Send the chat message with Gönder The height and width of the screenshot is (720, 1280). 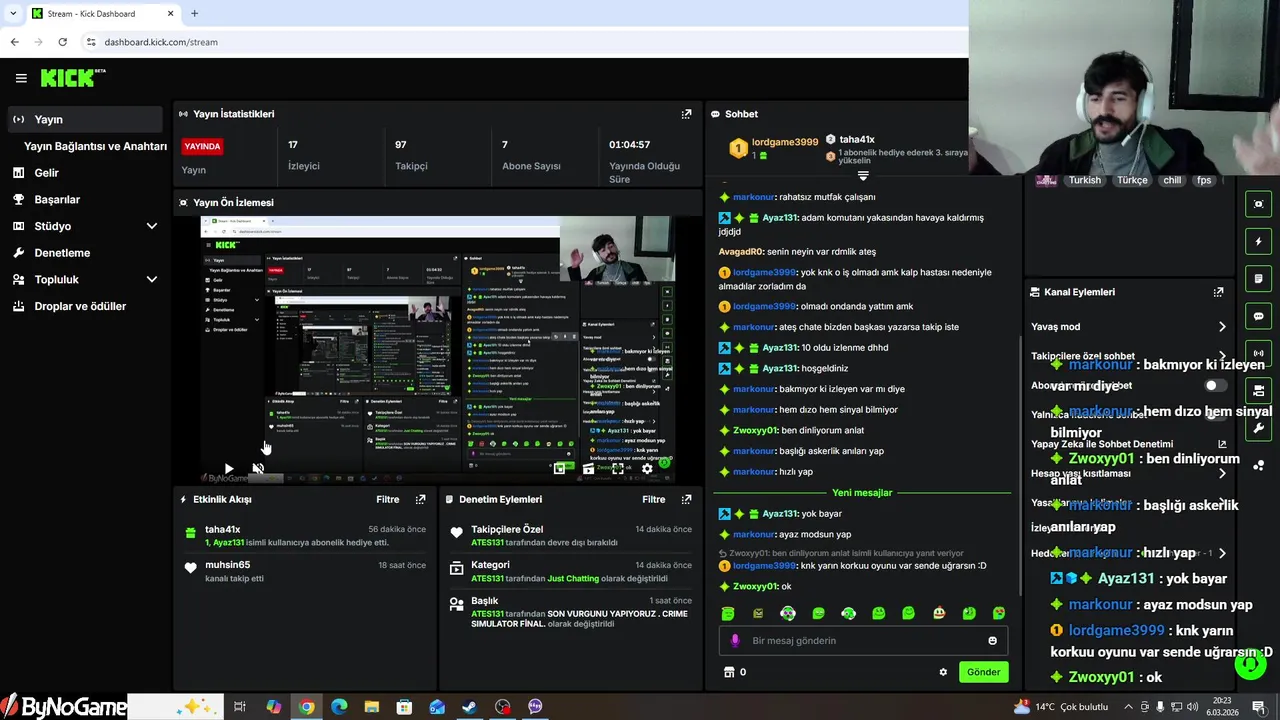983,672
